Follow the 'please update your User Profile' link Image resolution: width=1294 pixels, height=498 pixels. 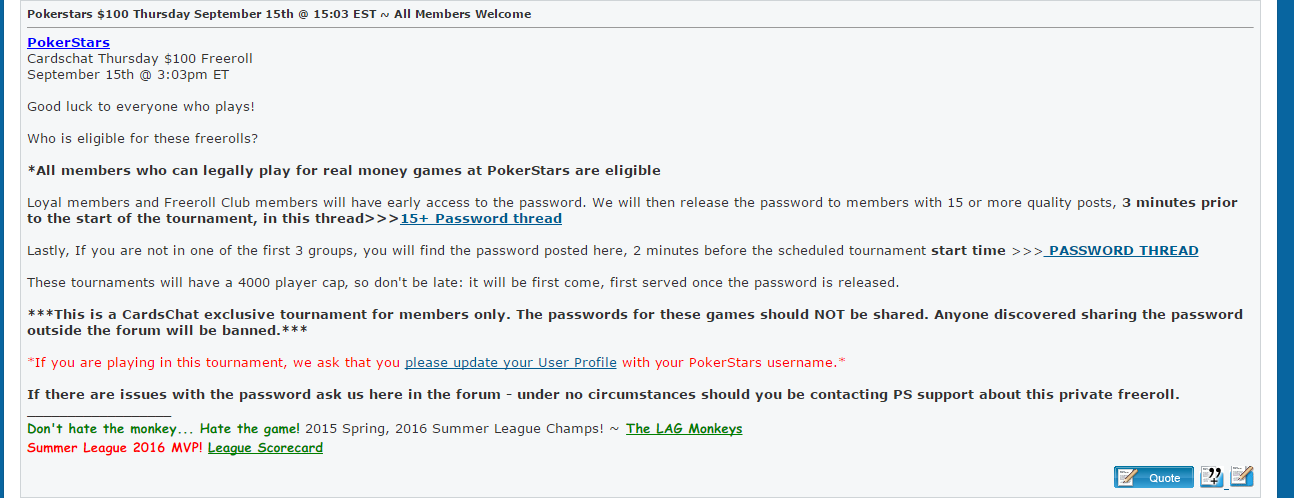click(x=511, y=362)
